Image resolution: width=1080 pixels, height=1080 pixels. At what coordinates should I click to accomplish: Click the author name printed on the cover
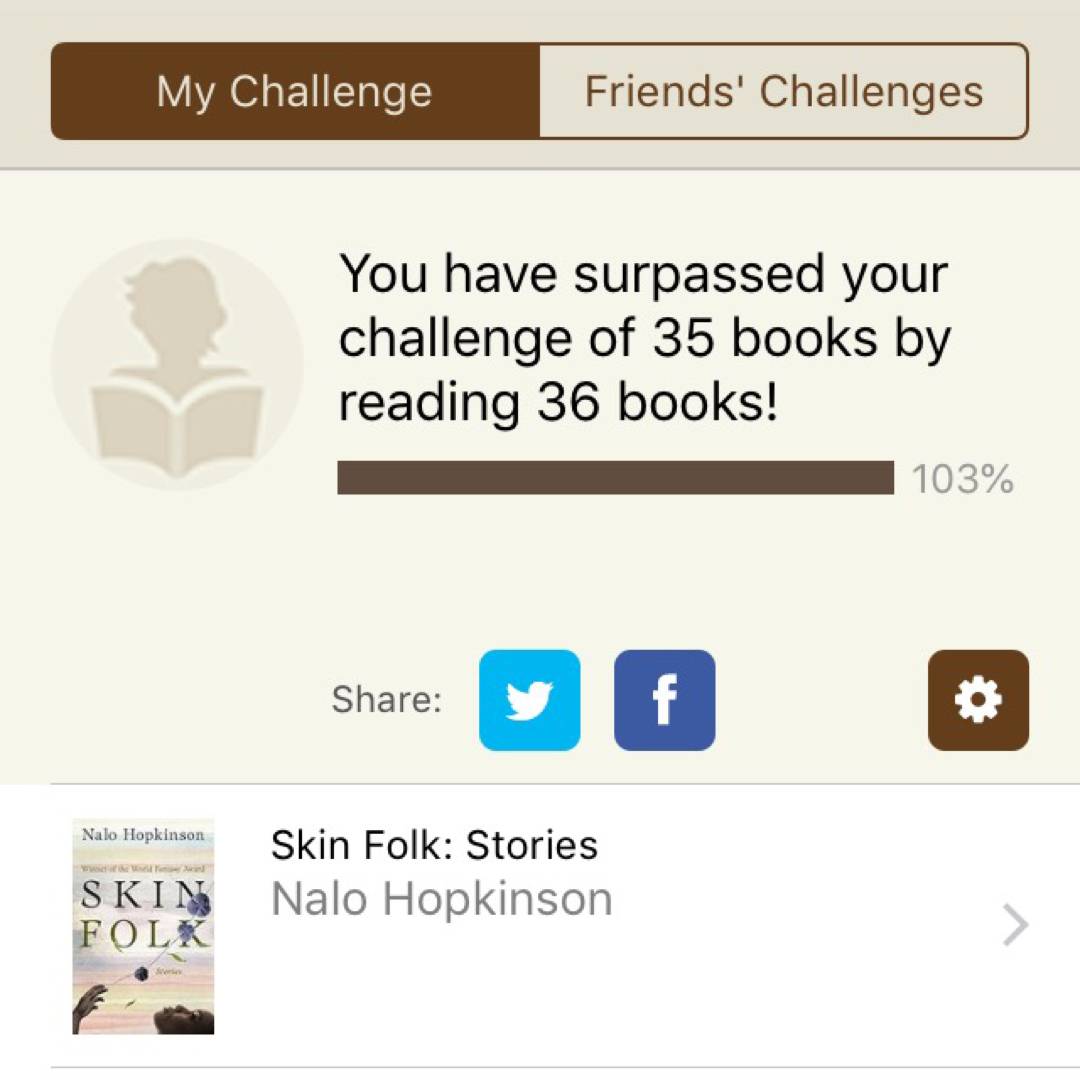(142, 834)
